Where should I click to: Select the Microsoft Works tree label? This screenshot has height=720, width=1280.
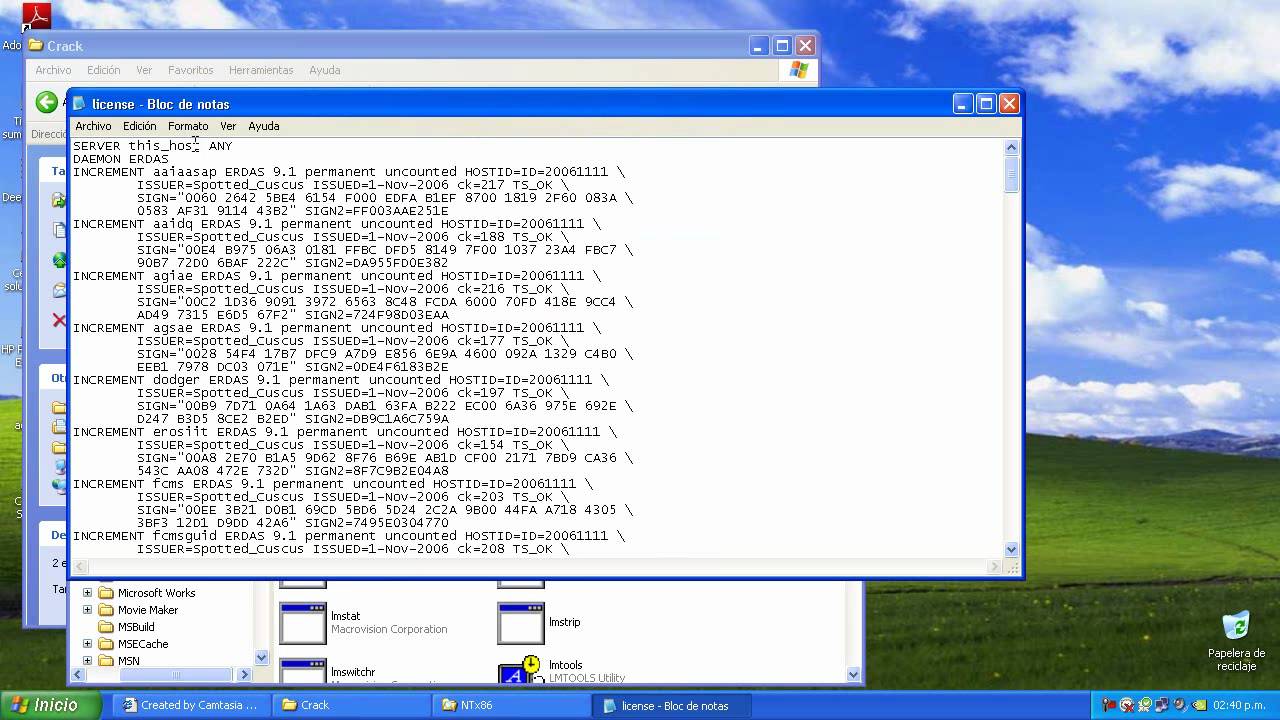[x=156, y=593]
